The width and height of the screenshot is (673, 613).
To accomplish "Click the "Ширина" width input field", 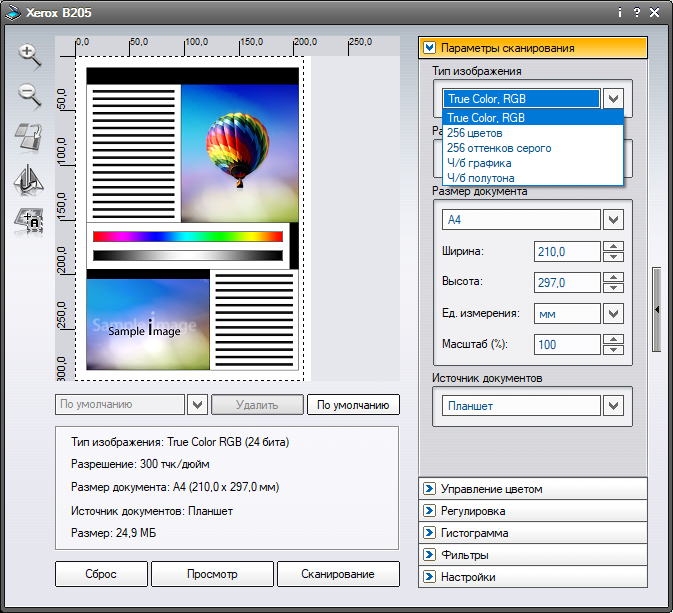I will 568,251.
